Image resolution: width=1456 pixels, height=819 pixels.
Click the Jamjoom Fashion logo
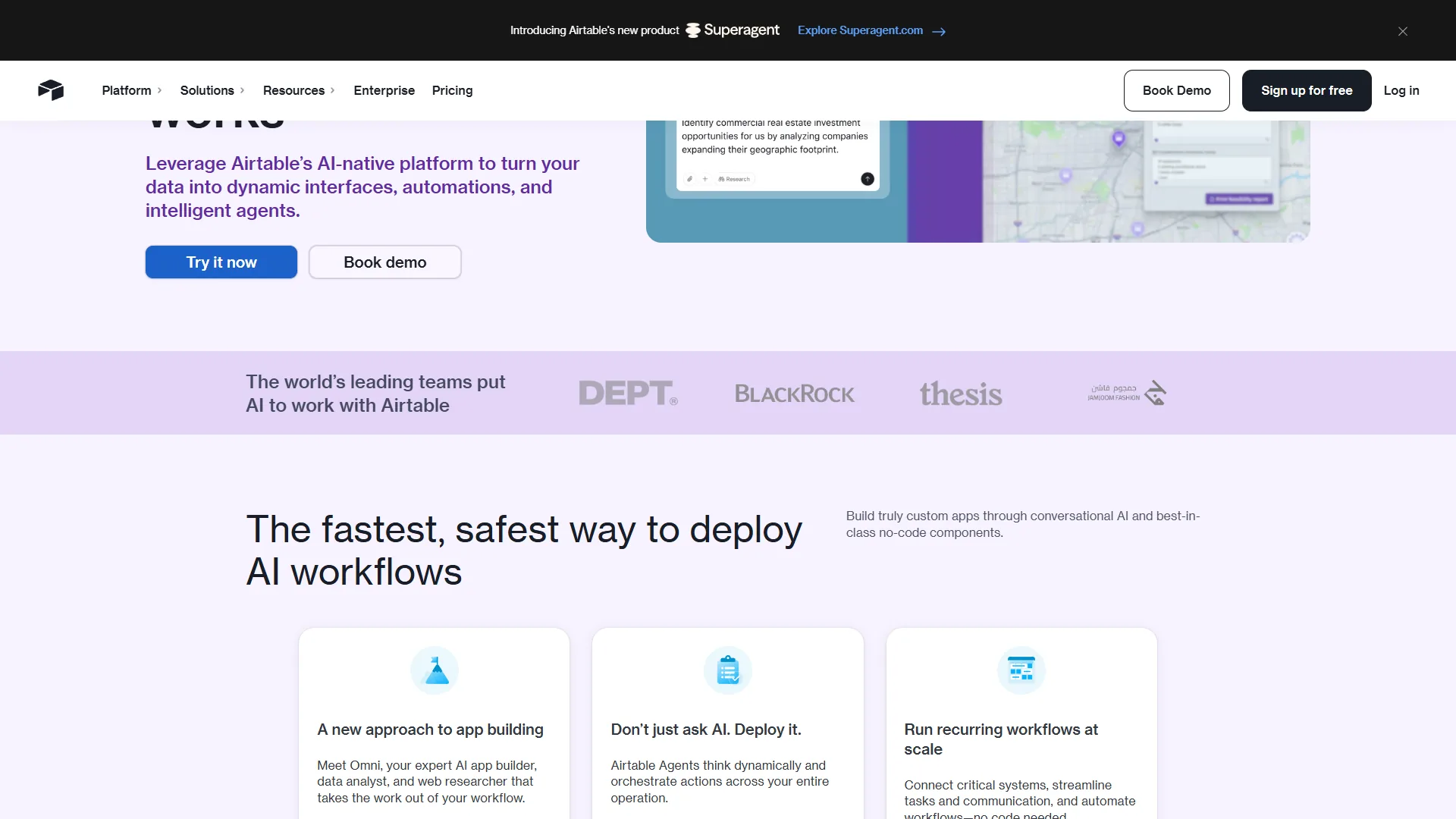[x=1127, y=393]
